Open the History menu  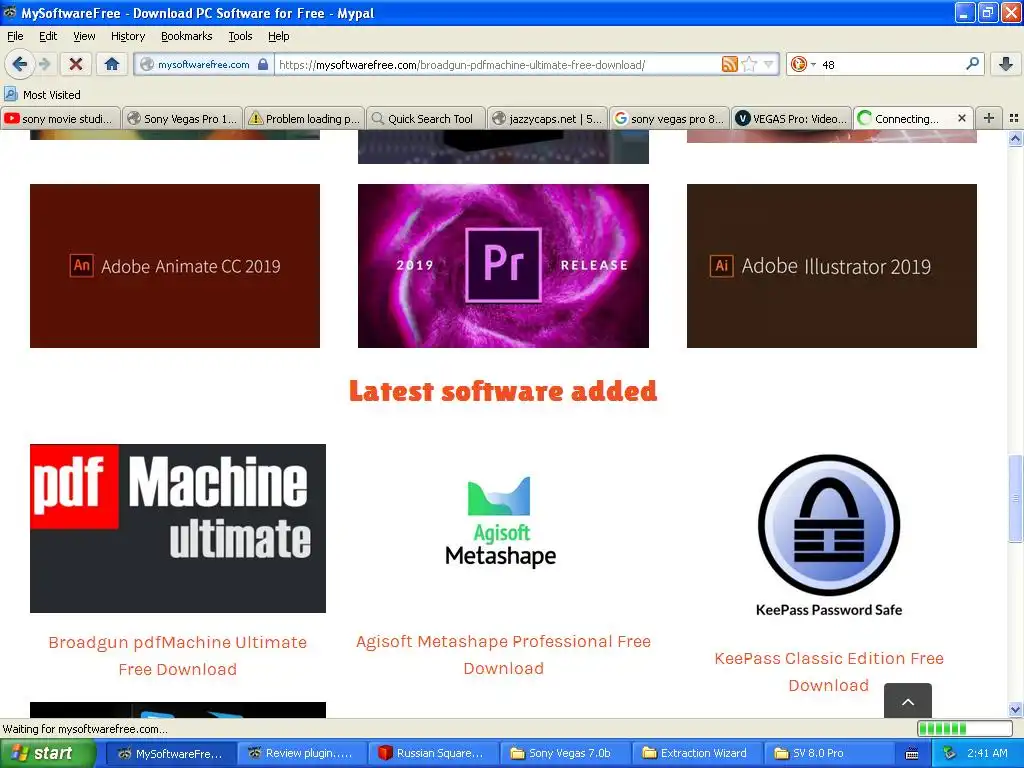point(128,36)
